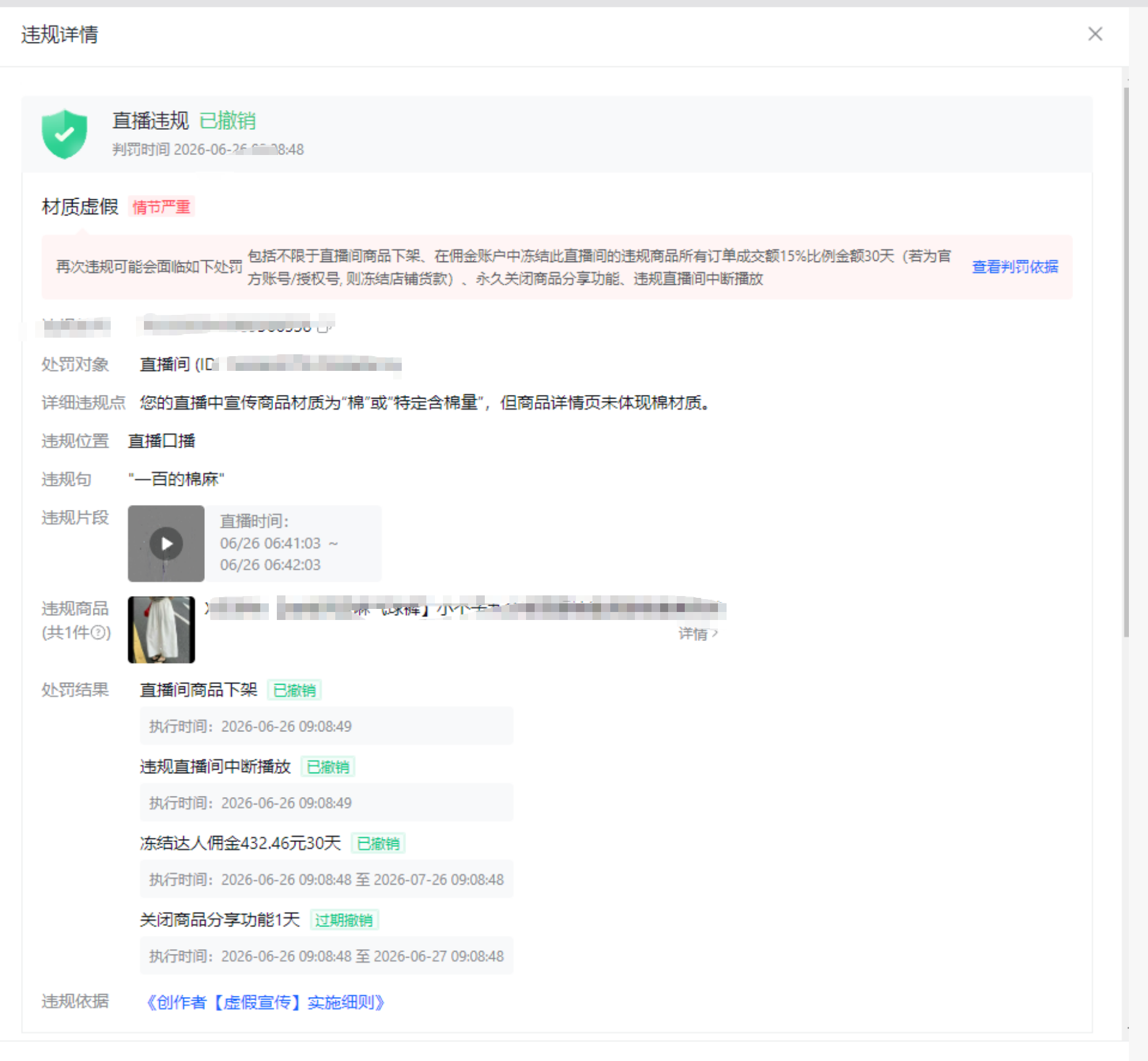Screen dimensions: 1148x1061
Task: Click the 详细违规点 description text
Action: (426, 403)
